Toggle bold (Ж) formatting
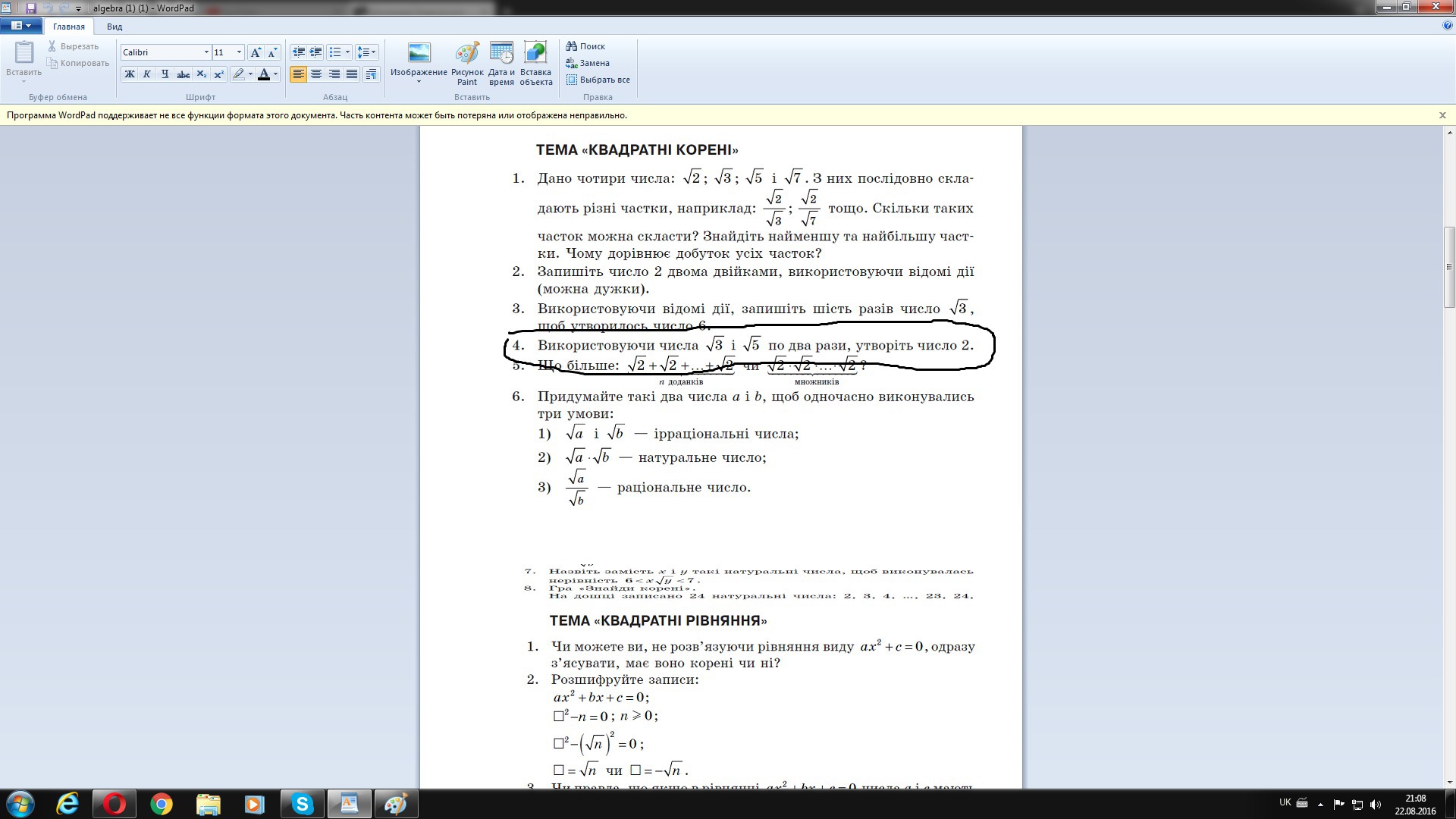The width and height of the screenshot is (1456, 819). click(x=130, y=74)
